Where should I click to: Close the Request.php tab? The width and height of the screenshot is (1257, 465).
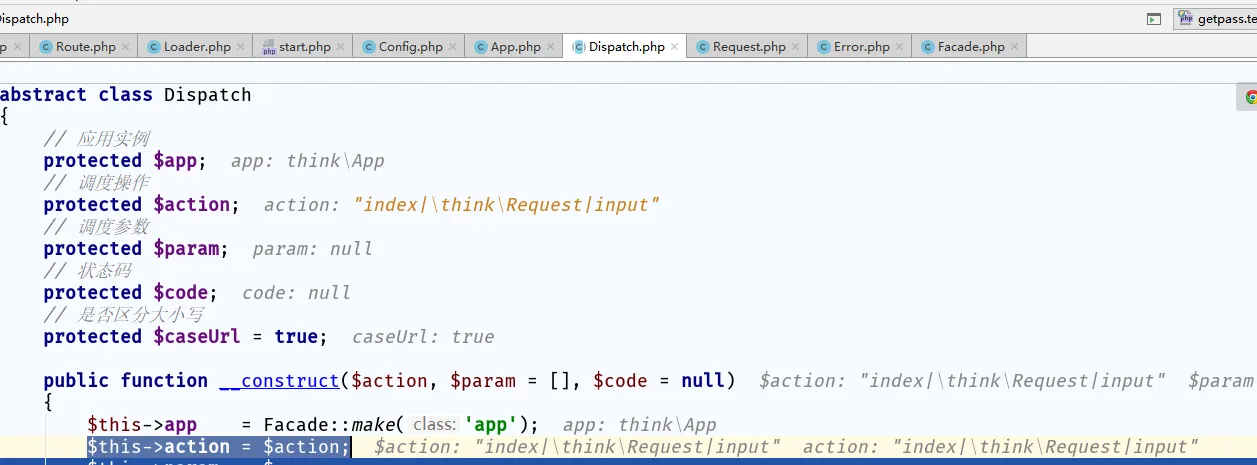point(796,47)
